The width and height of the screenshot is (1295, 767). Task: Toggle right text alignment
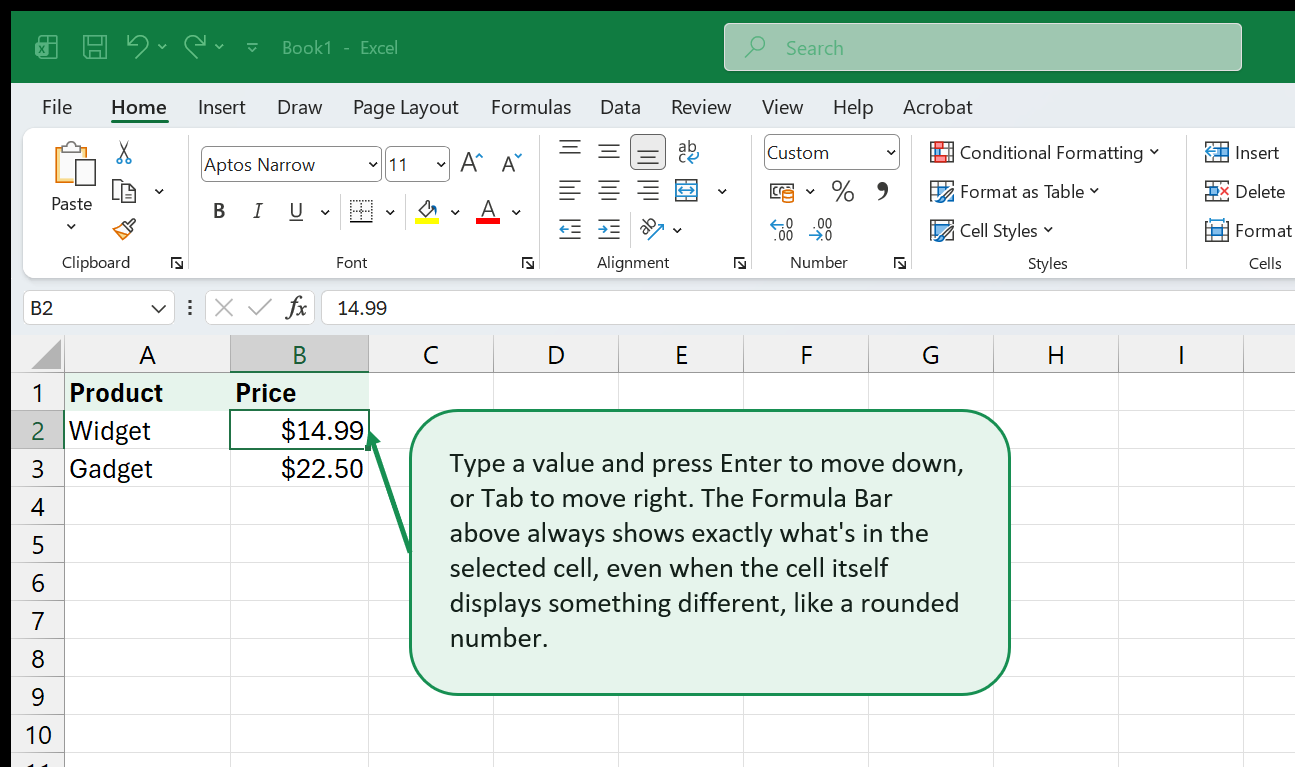pyautogui.click(x=648, y=190)
